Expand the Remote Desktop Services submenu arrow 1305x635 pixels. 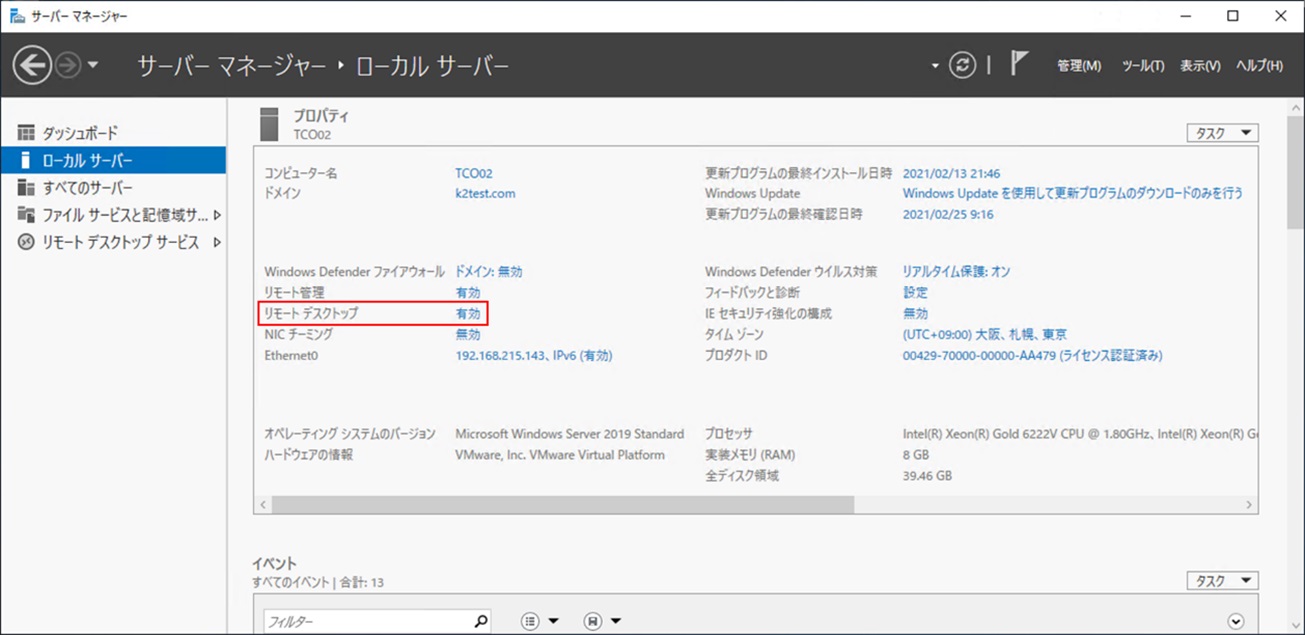217,243
